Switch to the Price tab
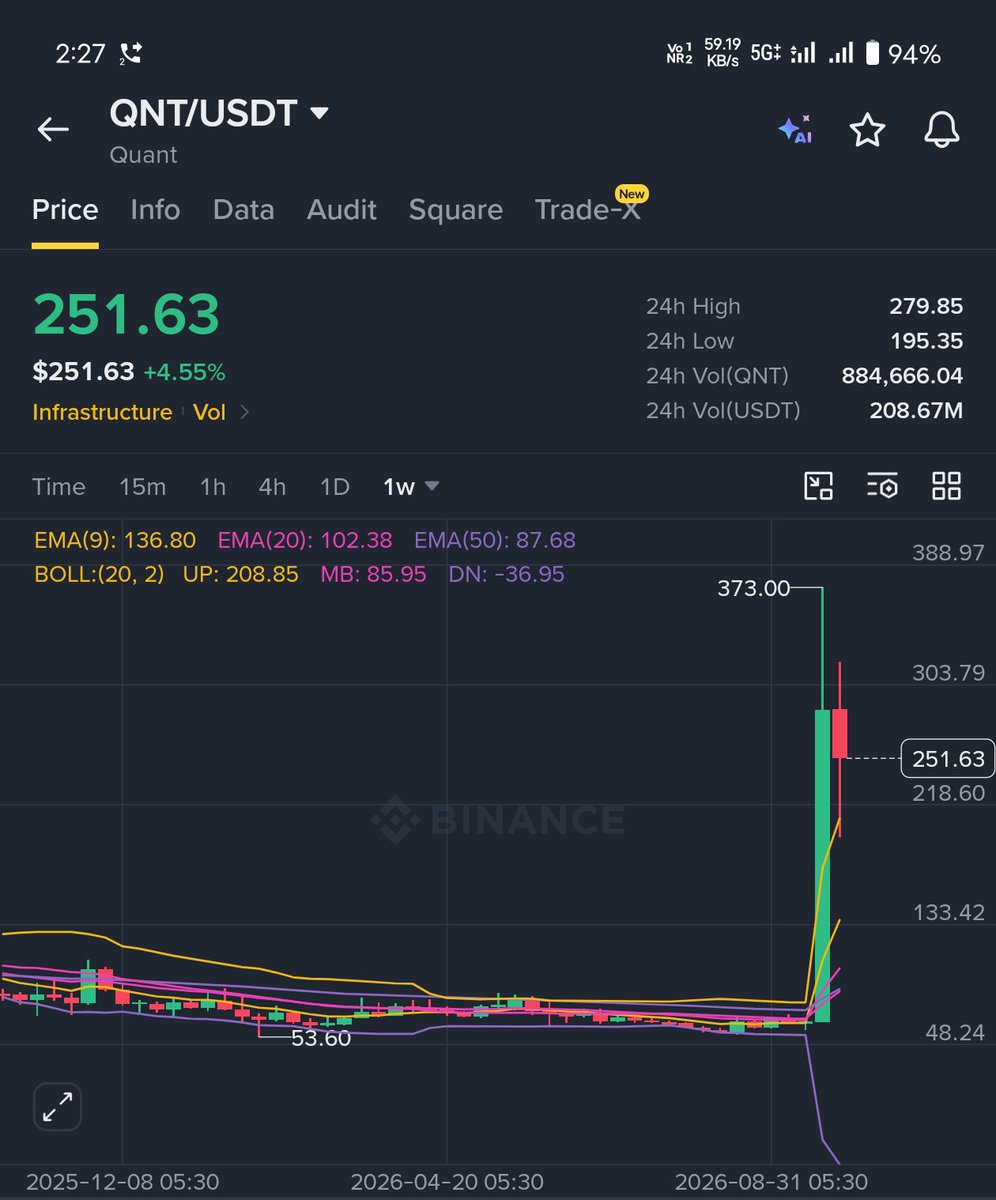The image size is (996, 1200). pyautogui.click(x=65, y=210)
